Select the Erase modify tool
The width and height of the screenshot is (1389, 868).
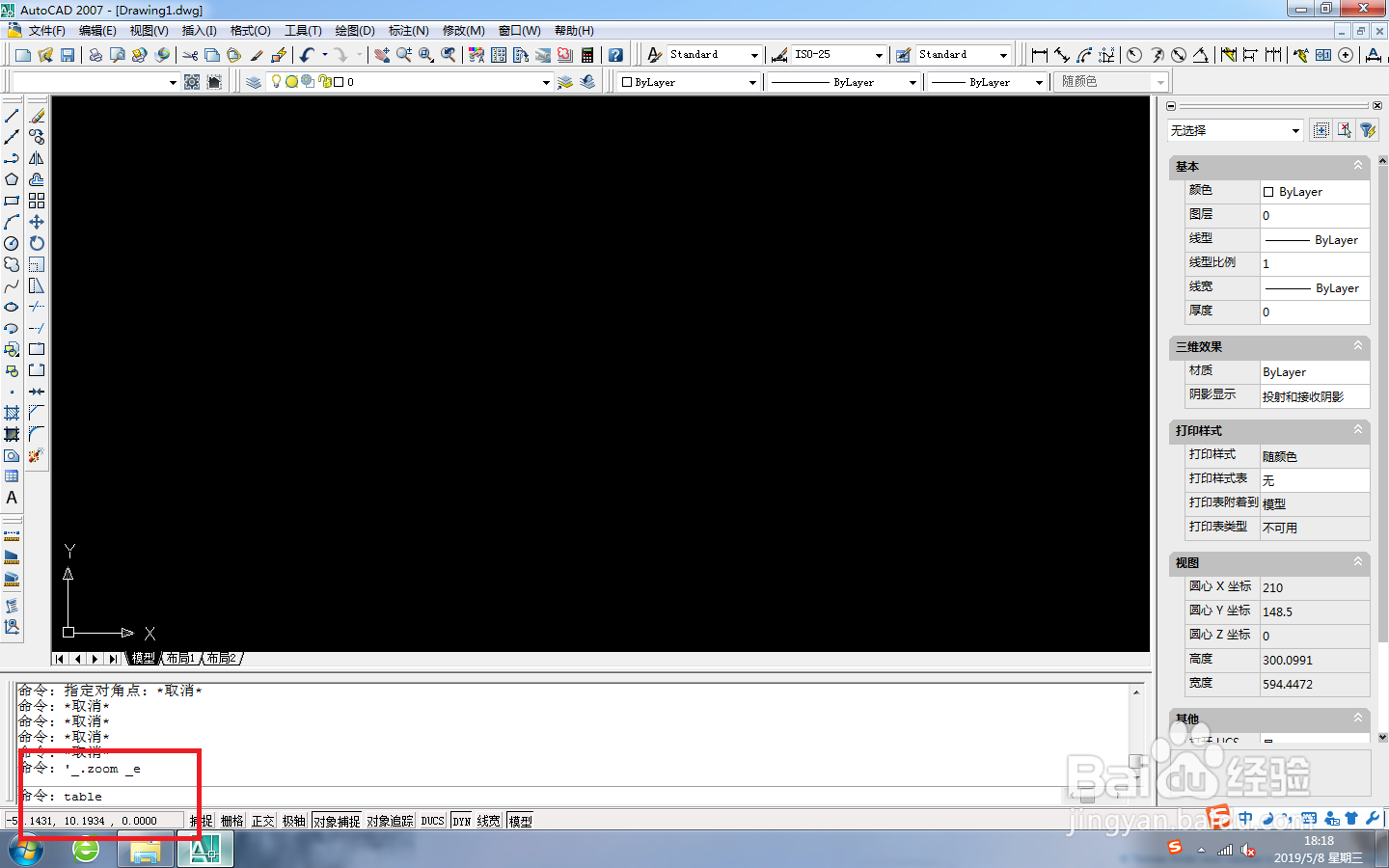37,116
